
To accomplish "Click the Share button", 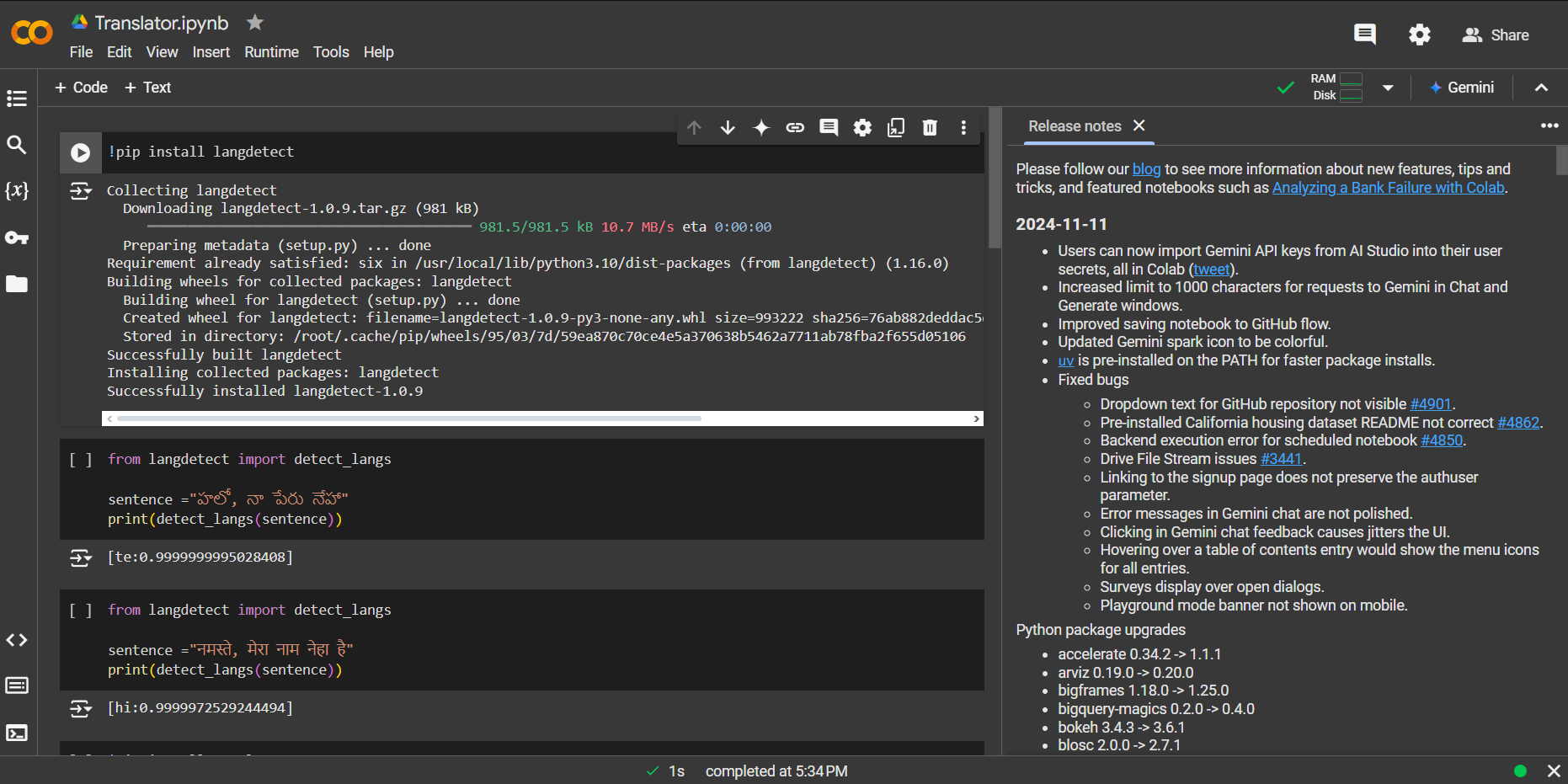I will pyautogui.click(x=1496, y=35).
